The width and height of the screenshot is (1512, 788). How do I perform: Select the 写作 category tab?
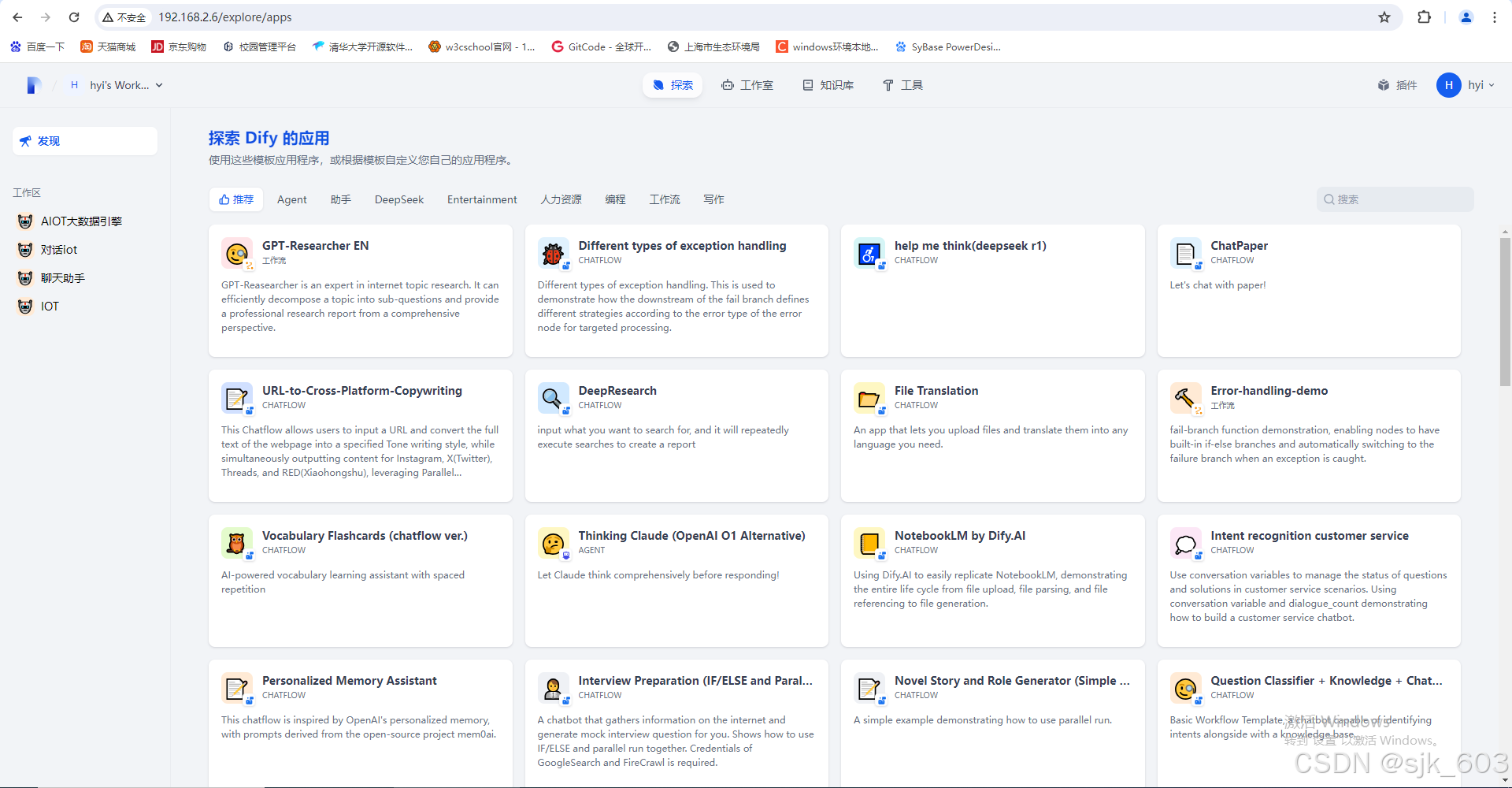[x=713, y=199]
